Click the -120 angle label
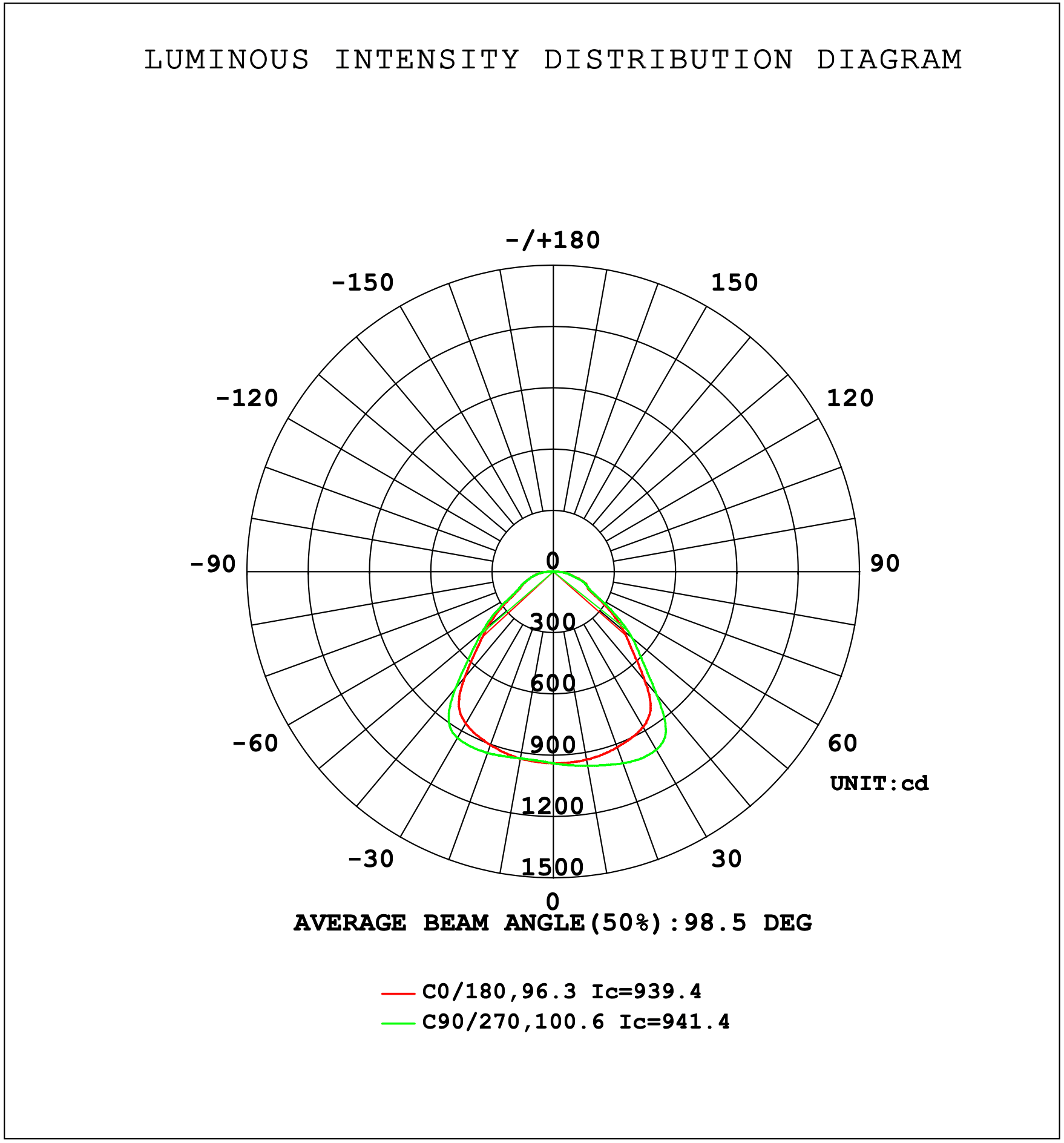 pos(247,398)
